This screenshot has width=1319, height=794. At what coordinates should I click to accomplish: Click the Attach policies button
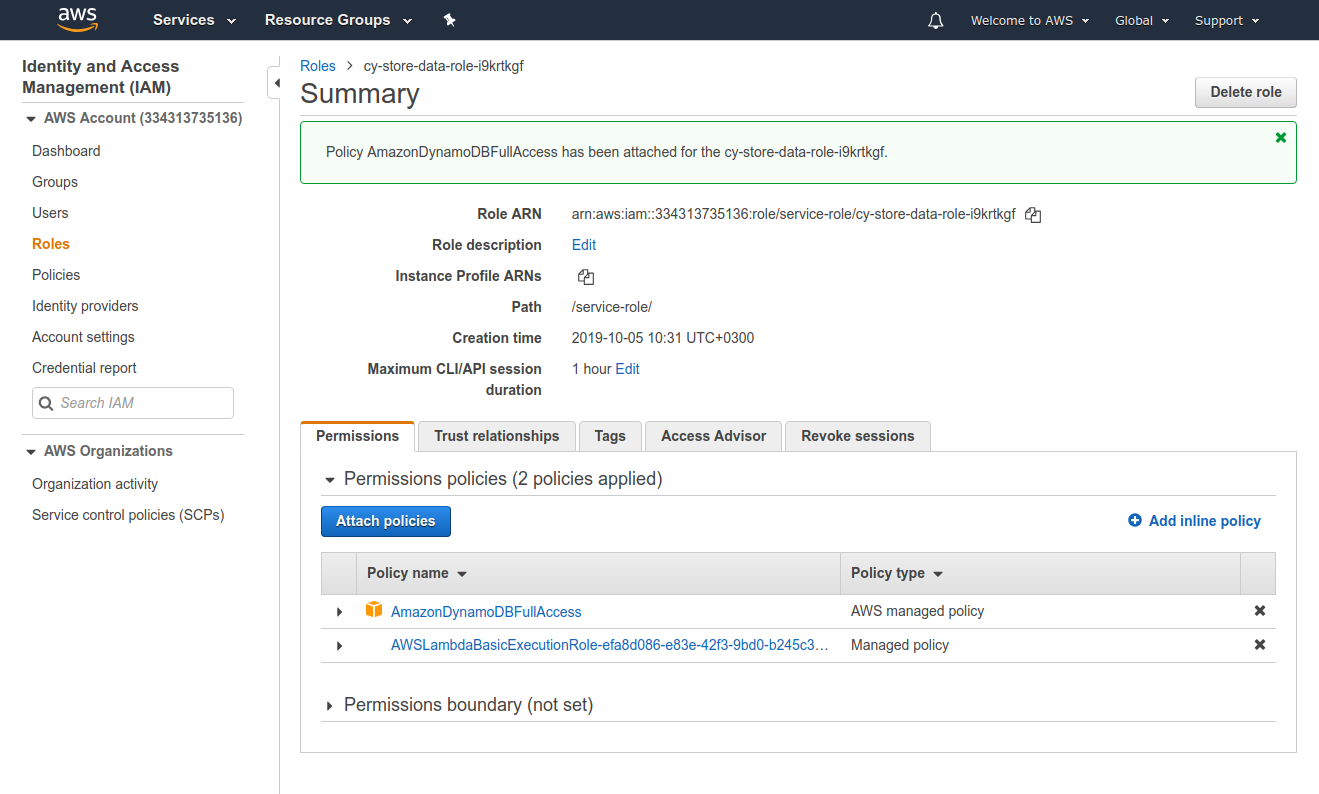tap(386, 521)
